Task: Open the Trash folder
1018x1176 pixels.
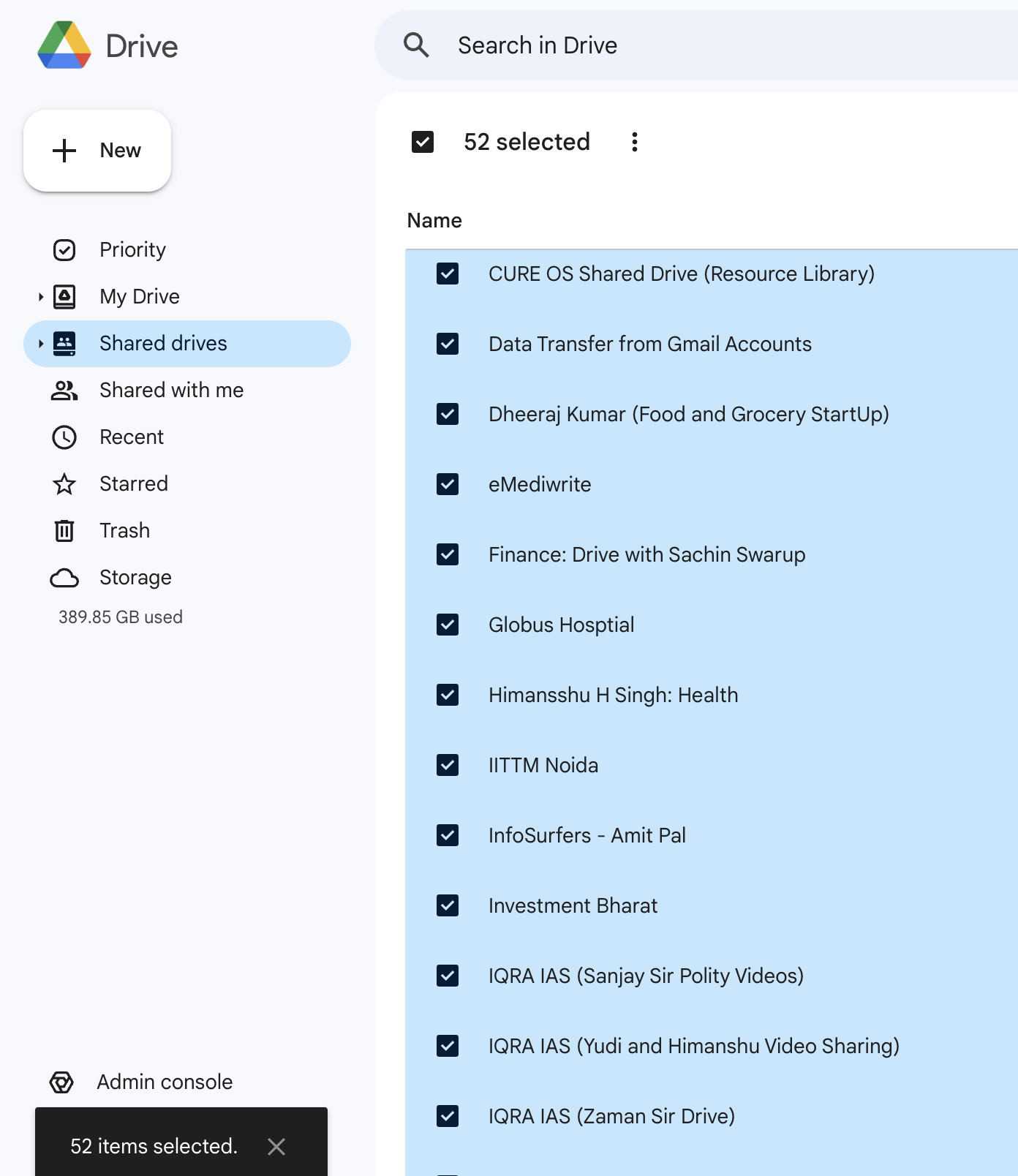Action: tap(125, 531)
